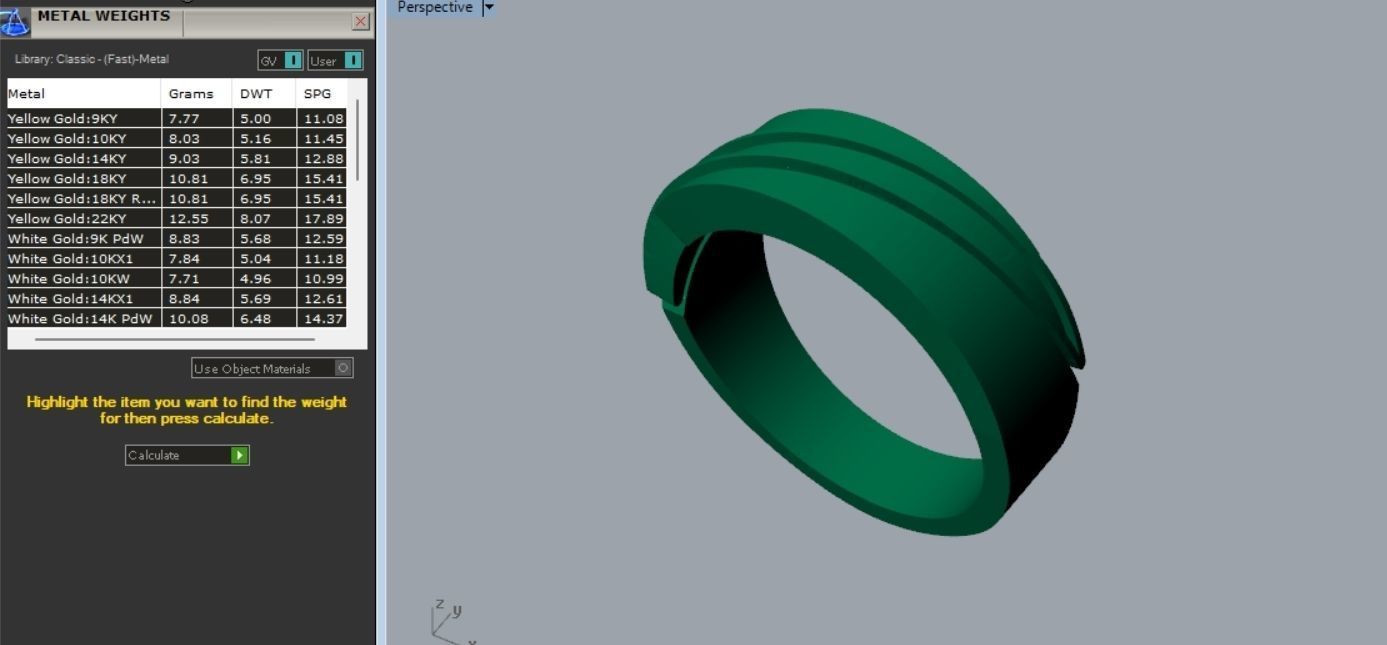Click the 12.55 grams value

[188, 218]
